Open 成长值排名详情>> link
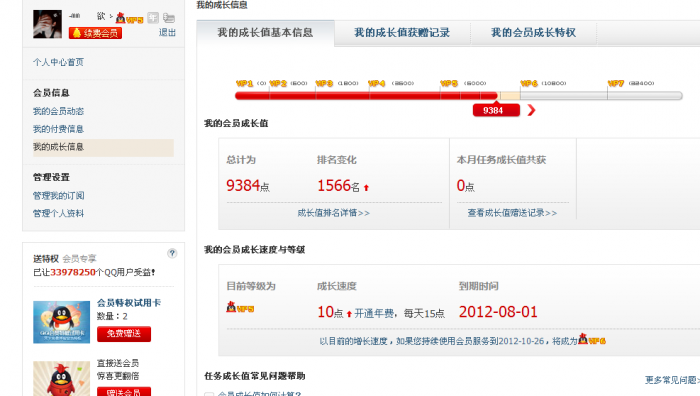The height and width of the screenshot is (396, 700). 333,213
